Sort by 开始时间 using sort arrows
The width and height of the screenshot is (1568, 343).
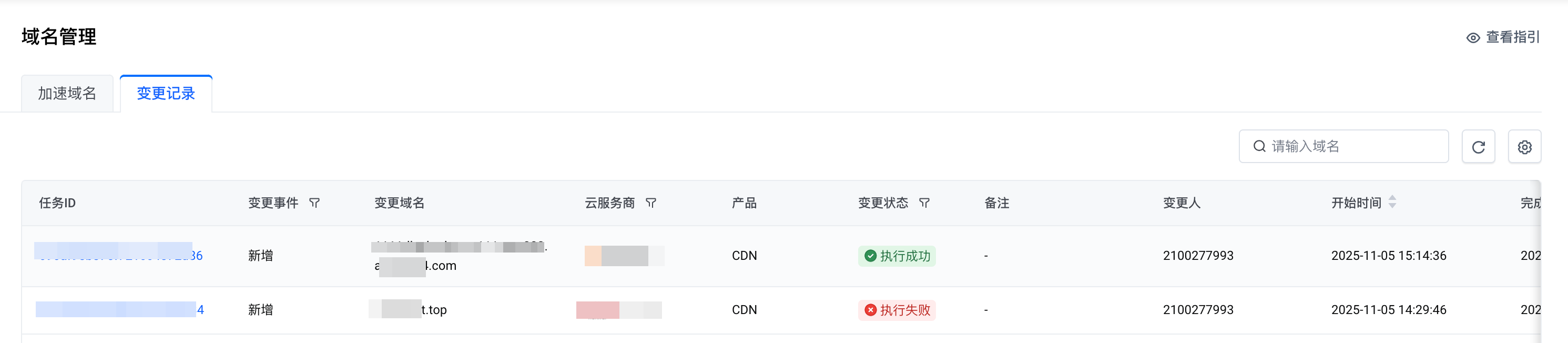[1392, 202]
